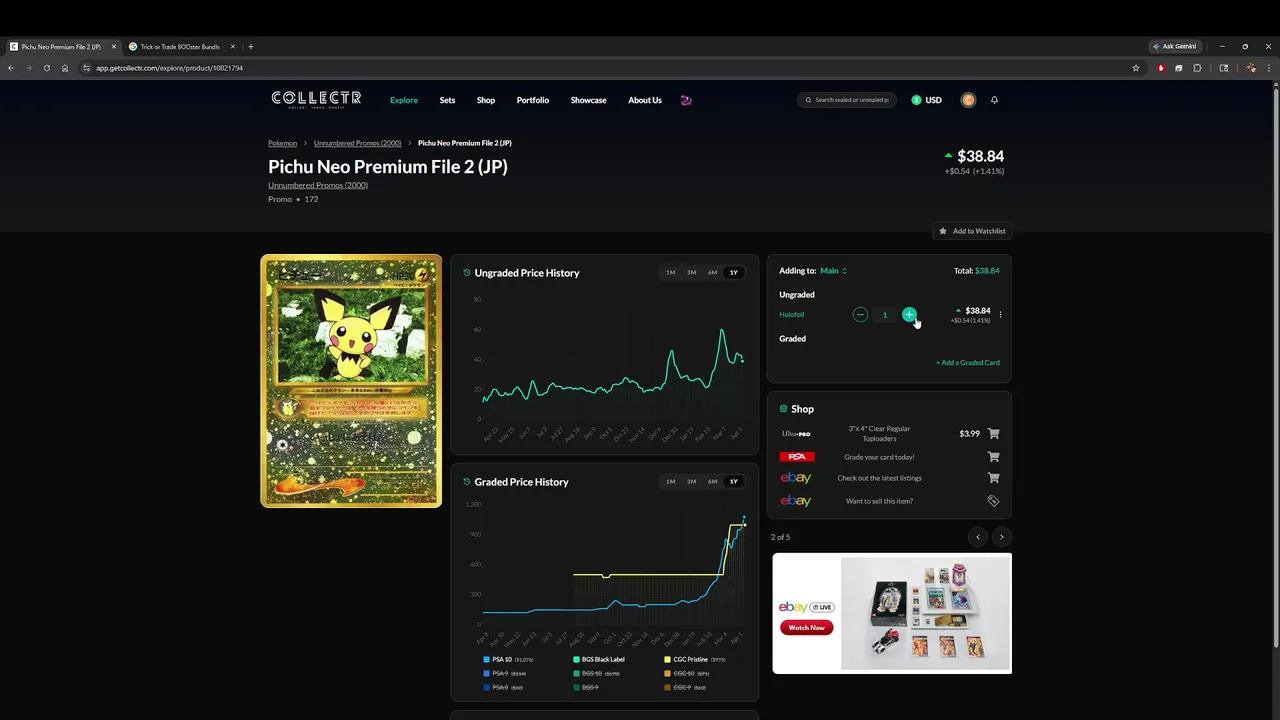Click + Add a Graded Card
Image resolution: width=1280 pixels, height=720 pixels.
[x=968, y=363]
